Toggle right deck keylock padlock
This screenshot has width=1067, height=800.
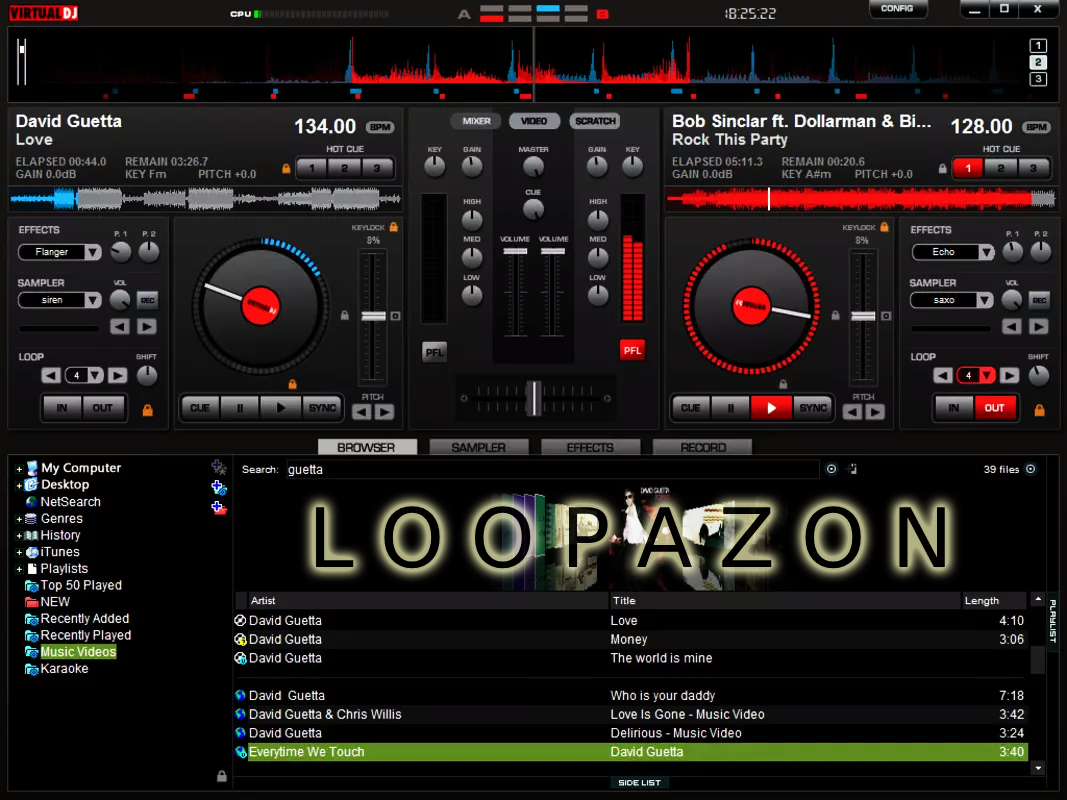(x=884, y=227)
